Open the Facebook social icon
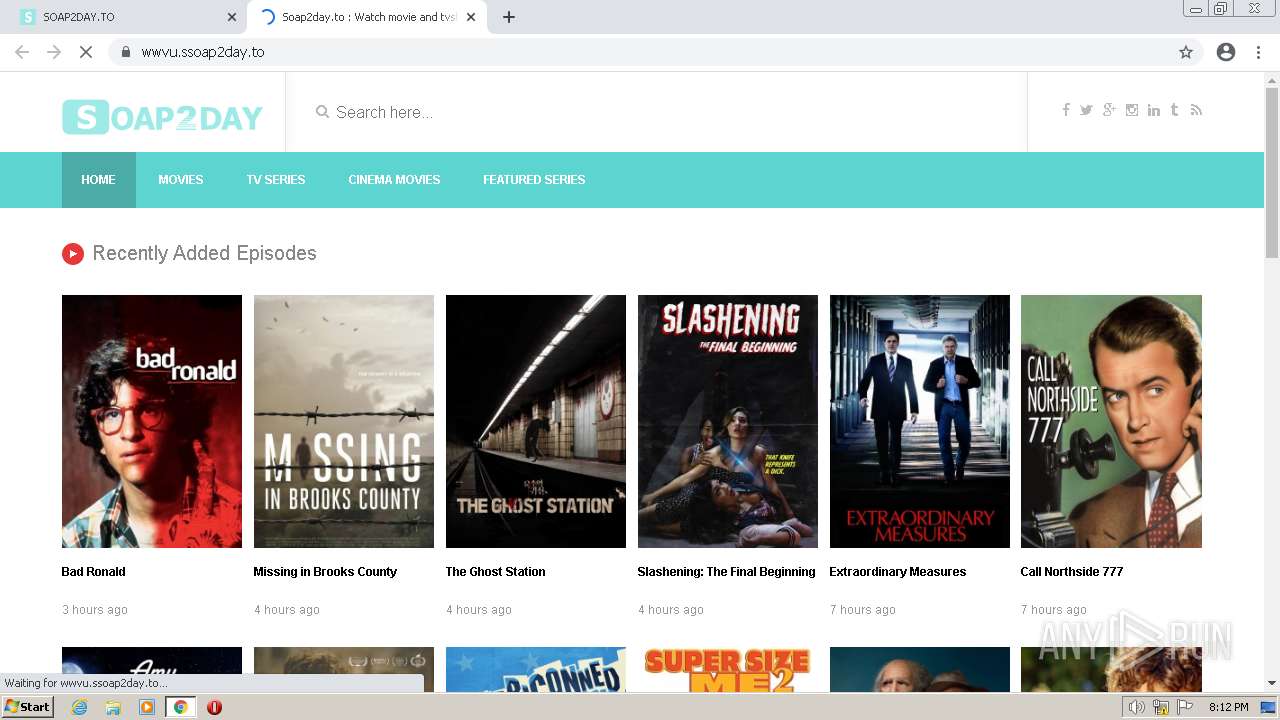The height and width of the screenshot is (720, 1280). 1066,110
